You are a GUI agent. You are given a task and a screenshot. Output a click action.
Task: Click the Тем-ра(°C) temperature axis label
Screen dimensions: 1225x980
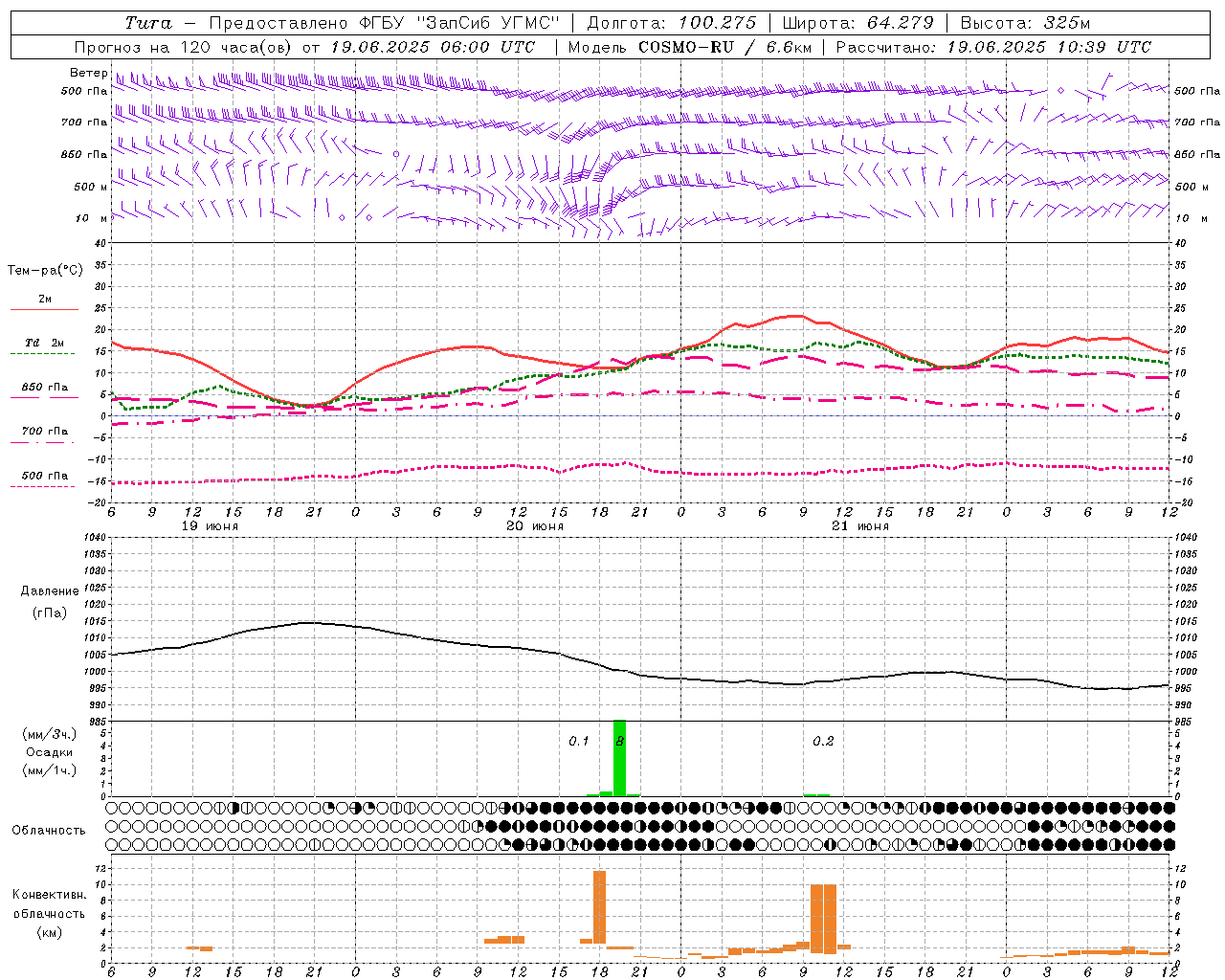(x=45, y=271)
